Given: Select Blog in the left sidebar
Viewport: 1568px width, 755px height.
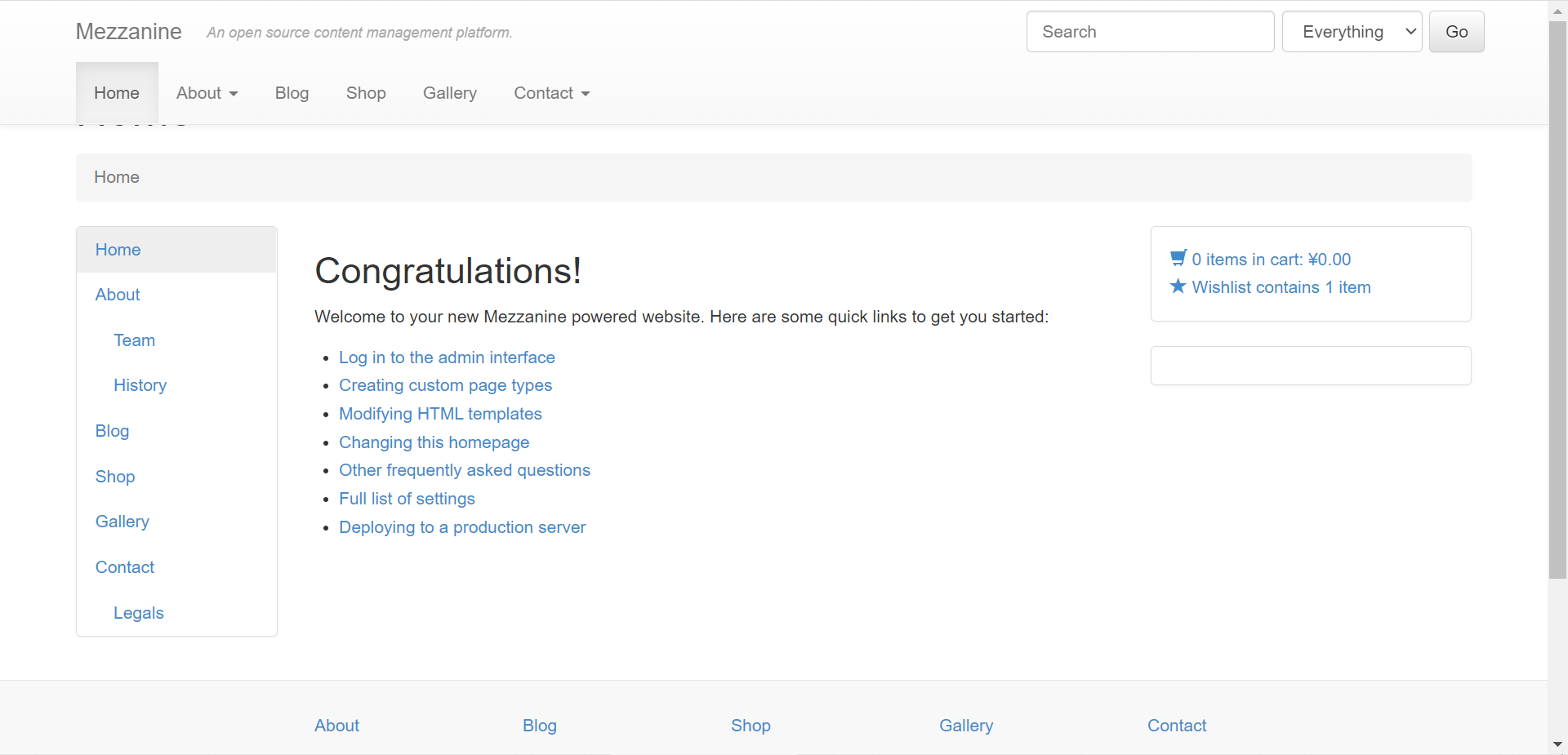Looking at the screenshot, I should coord(176,431).
